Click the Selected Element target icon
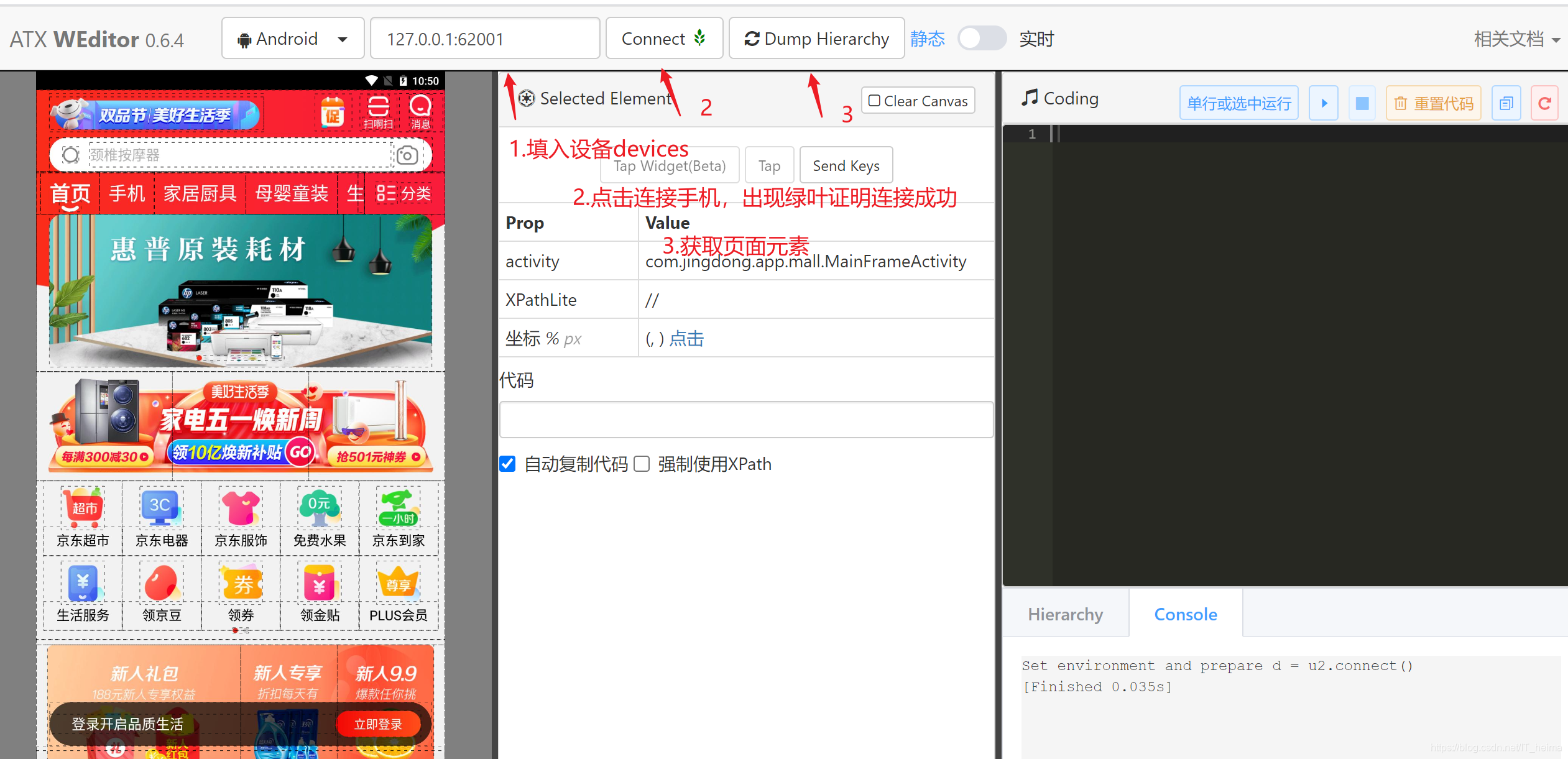The image size is (1568, 759). pyautogui.click(x=527, y=98)
